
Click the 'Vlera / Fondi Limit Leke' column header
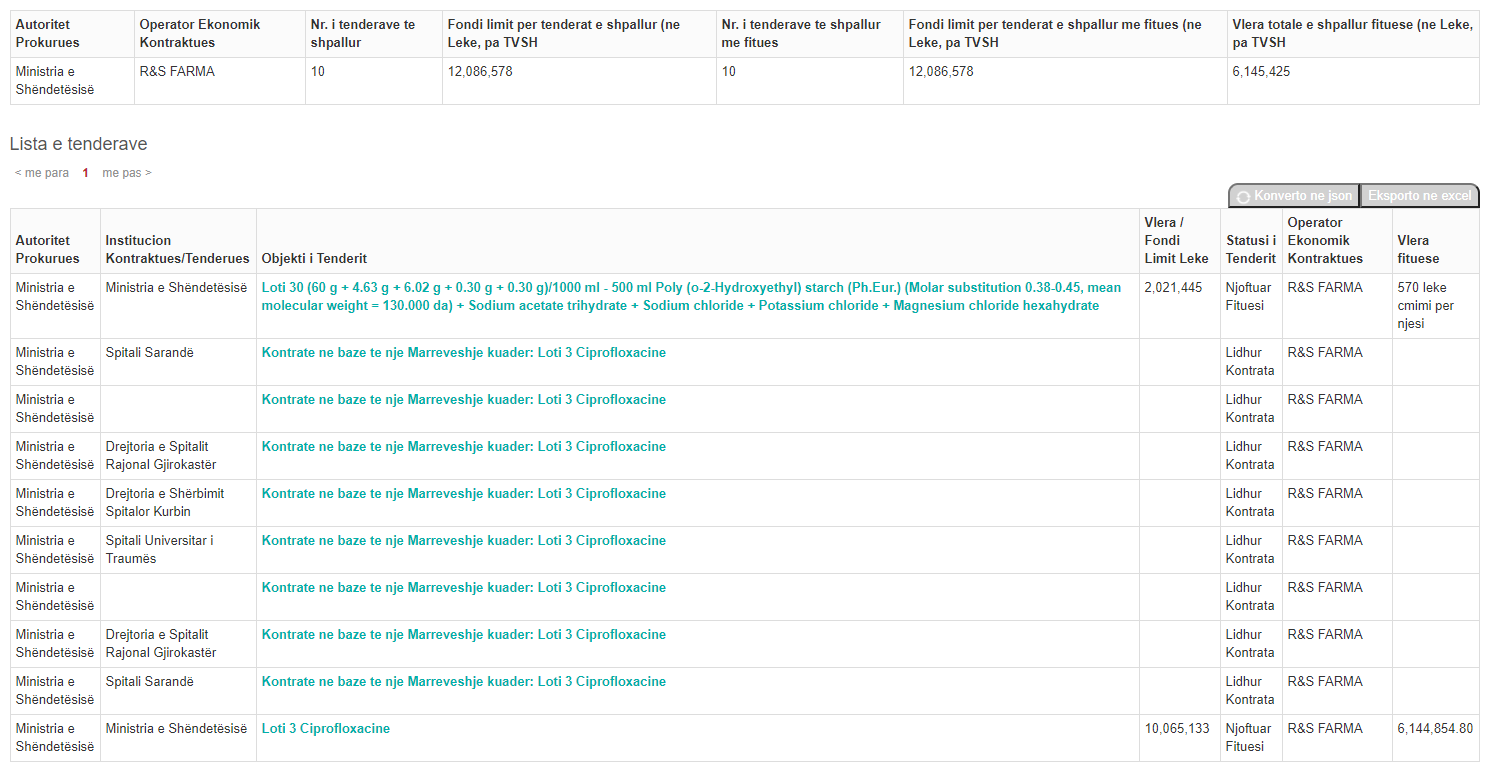coord(1176,241)
